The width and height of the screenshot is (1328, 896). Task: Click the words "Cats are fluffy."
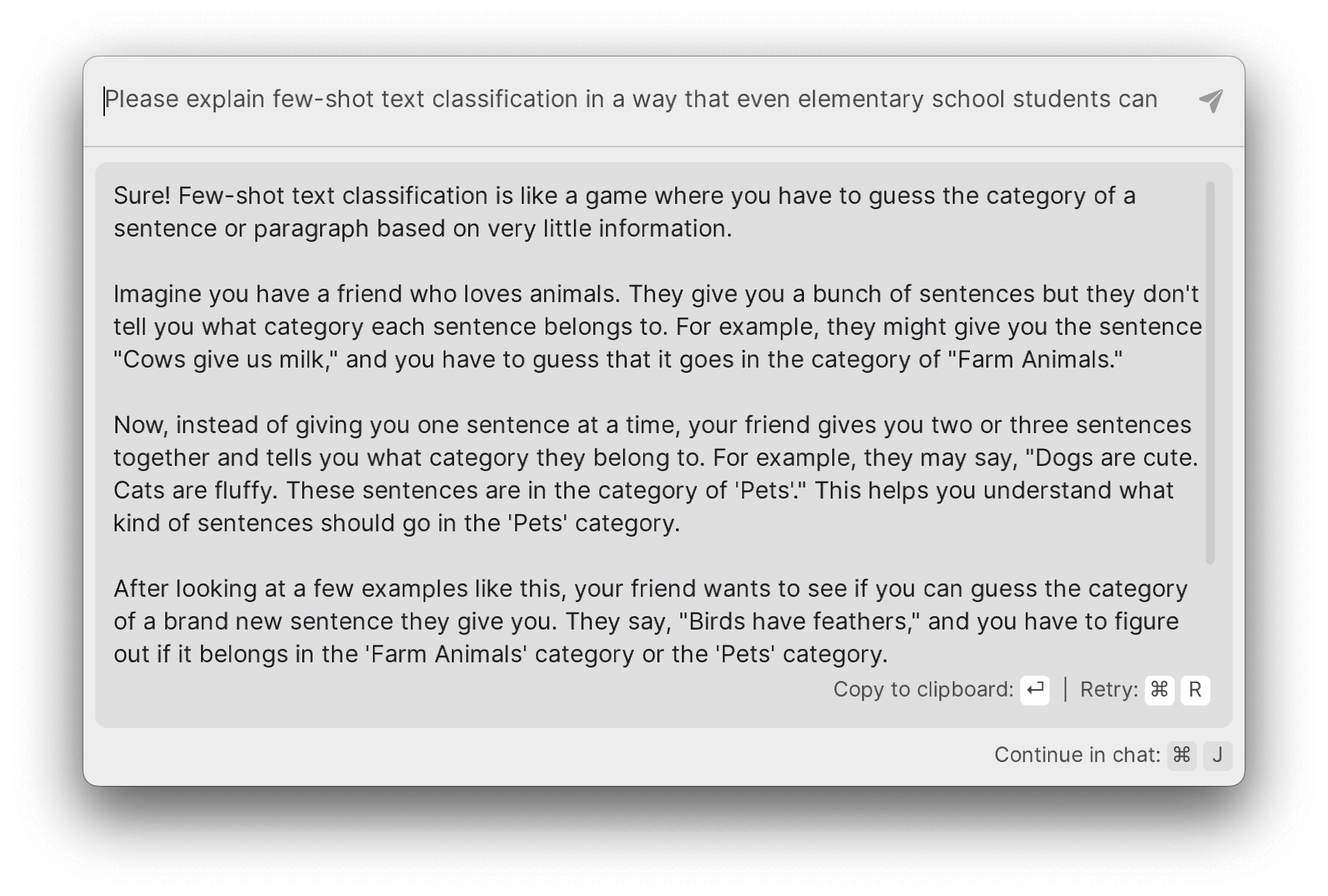(x=196, y=490)
